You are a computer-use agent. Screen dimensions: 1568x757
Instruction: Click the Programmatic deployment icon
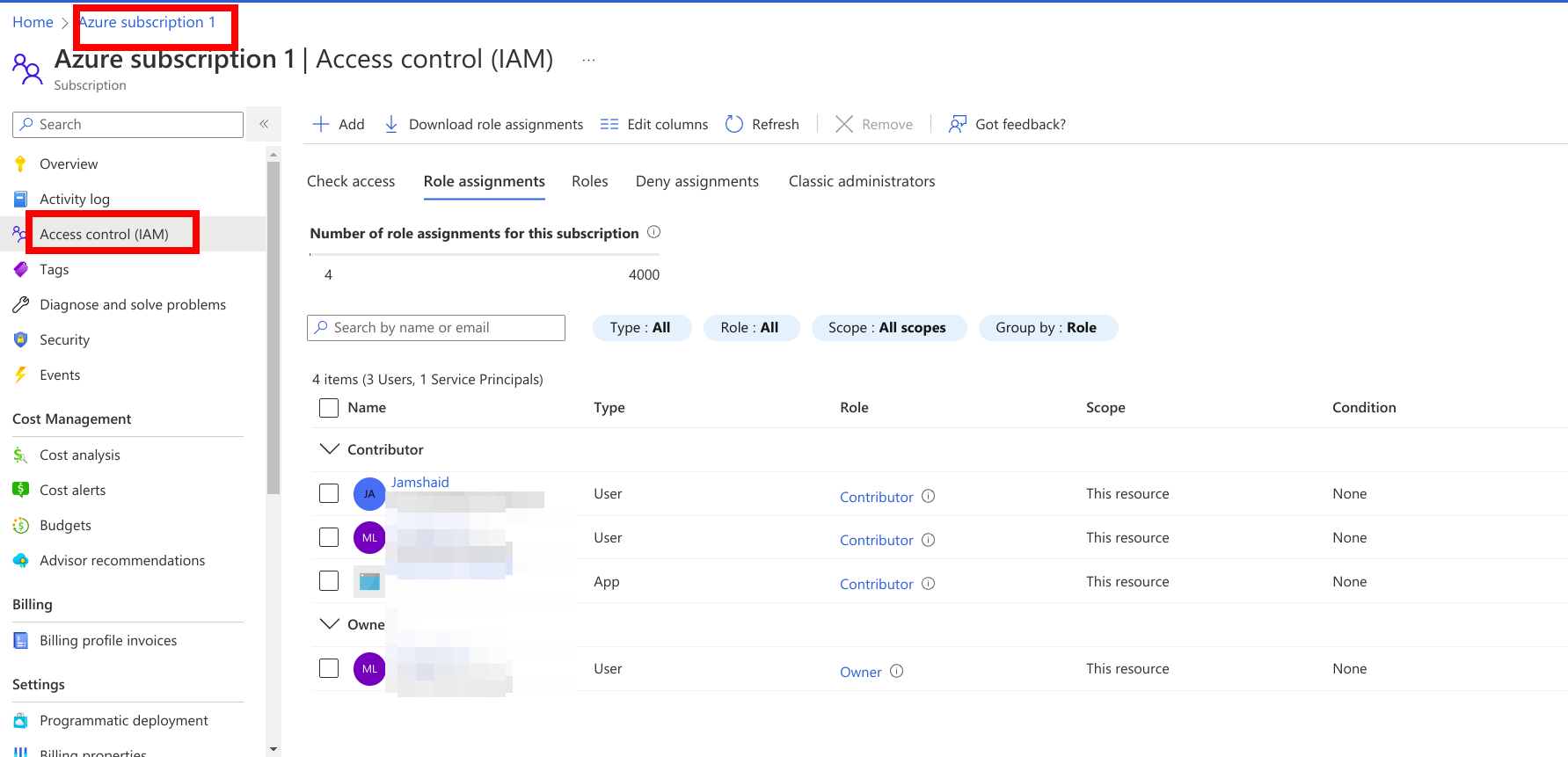pyautogui.click(x=20, y=720)
